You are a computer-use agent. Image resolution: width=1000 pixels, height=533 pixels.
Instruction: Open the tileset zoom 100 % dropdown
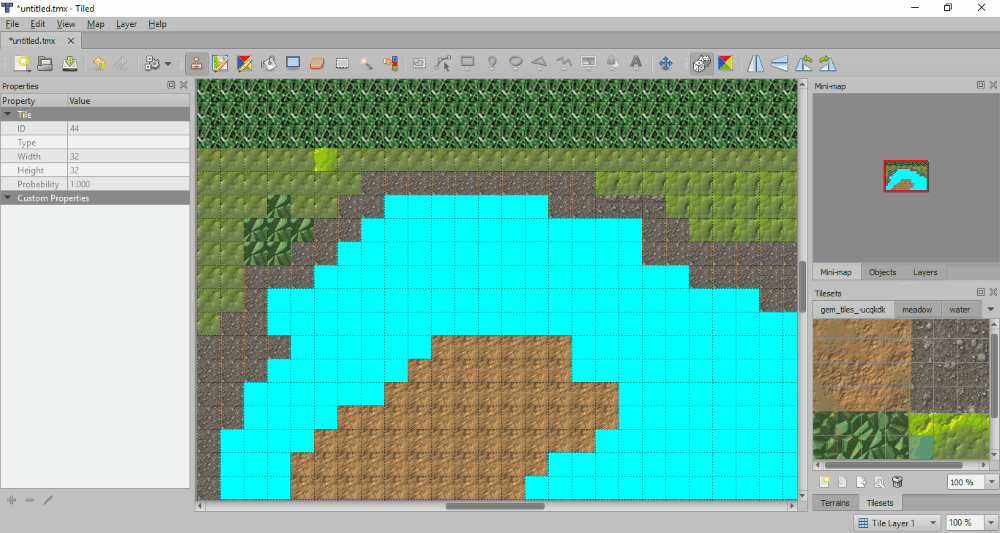[x=992, y=482]
